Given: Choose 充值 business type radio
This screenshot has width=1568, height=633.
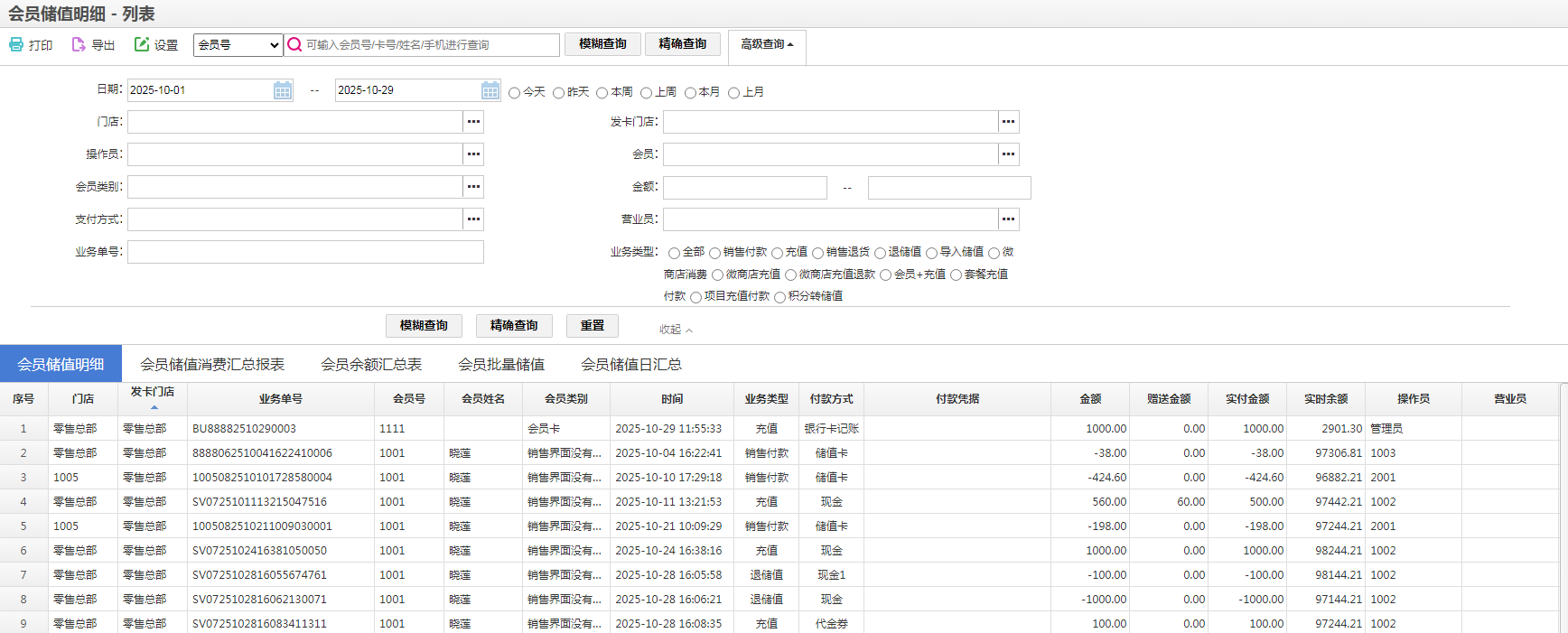Looking at the screenshot, I should 777,254.
